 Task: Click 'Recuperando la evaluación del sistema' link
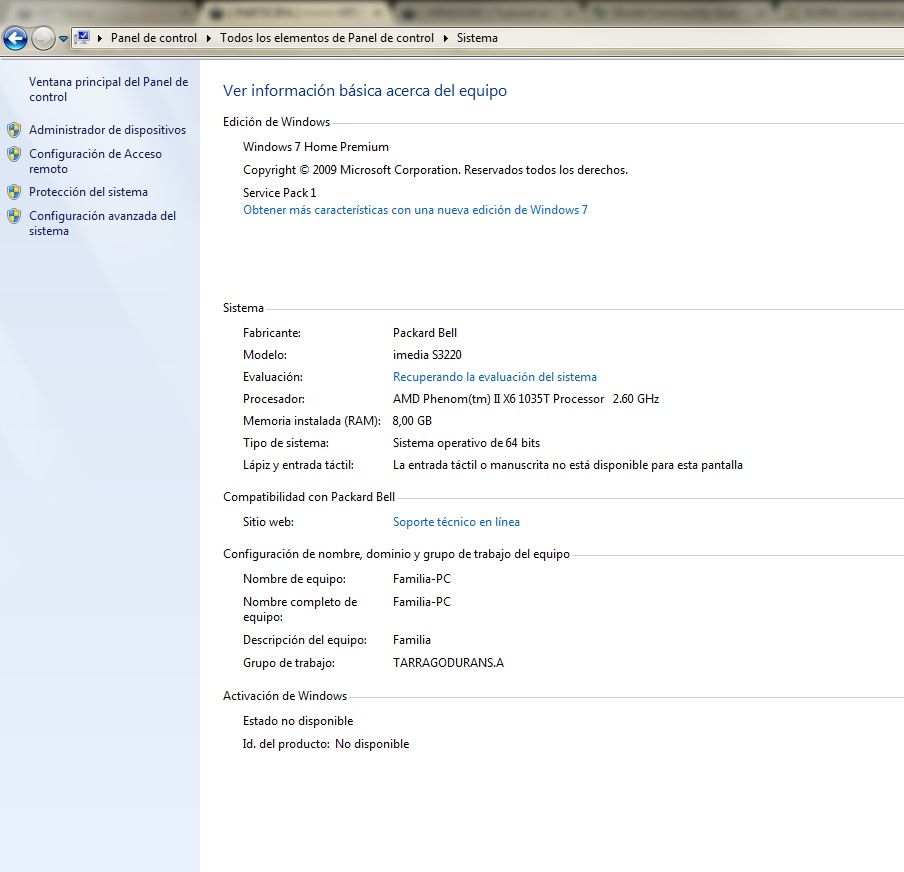pyautogui.click(x=494, y=377)
